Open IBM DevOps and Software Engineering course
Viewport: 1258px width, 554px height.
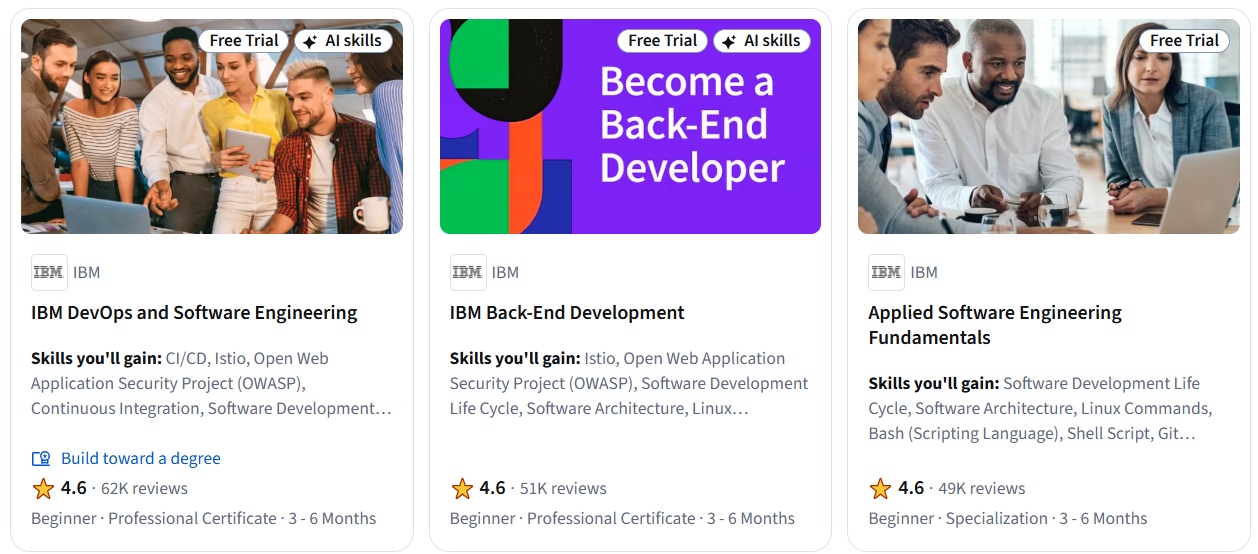click(194, 313)
